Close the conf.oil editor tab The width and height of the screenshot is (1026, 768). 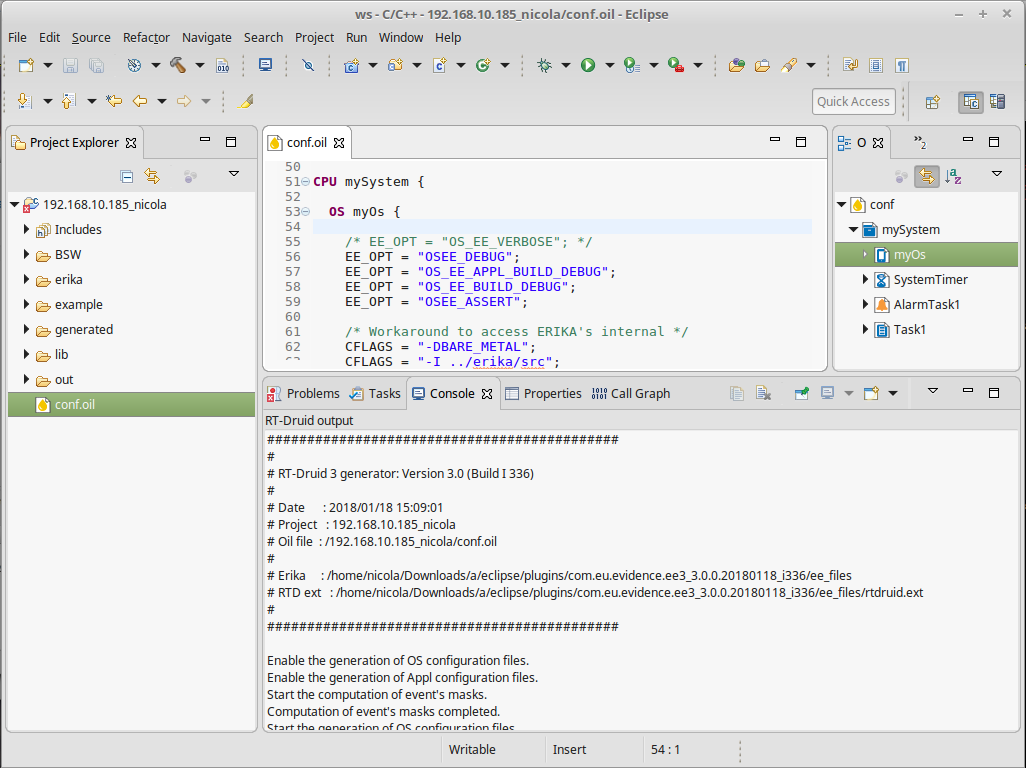339,143
